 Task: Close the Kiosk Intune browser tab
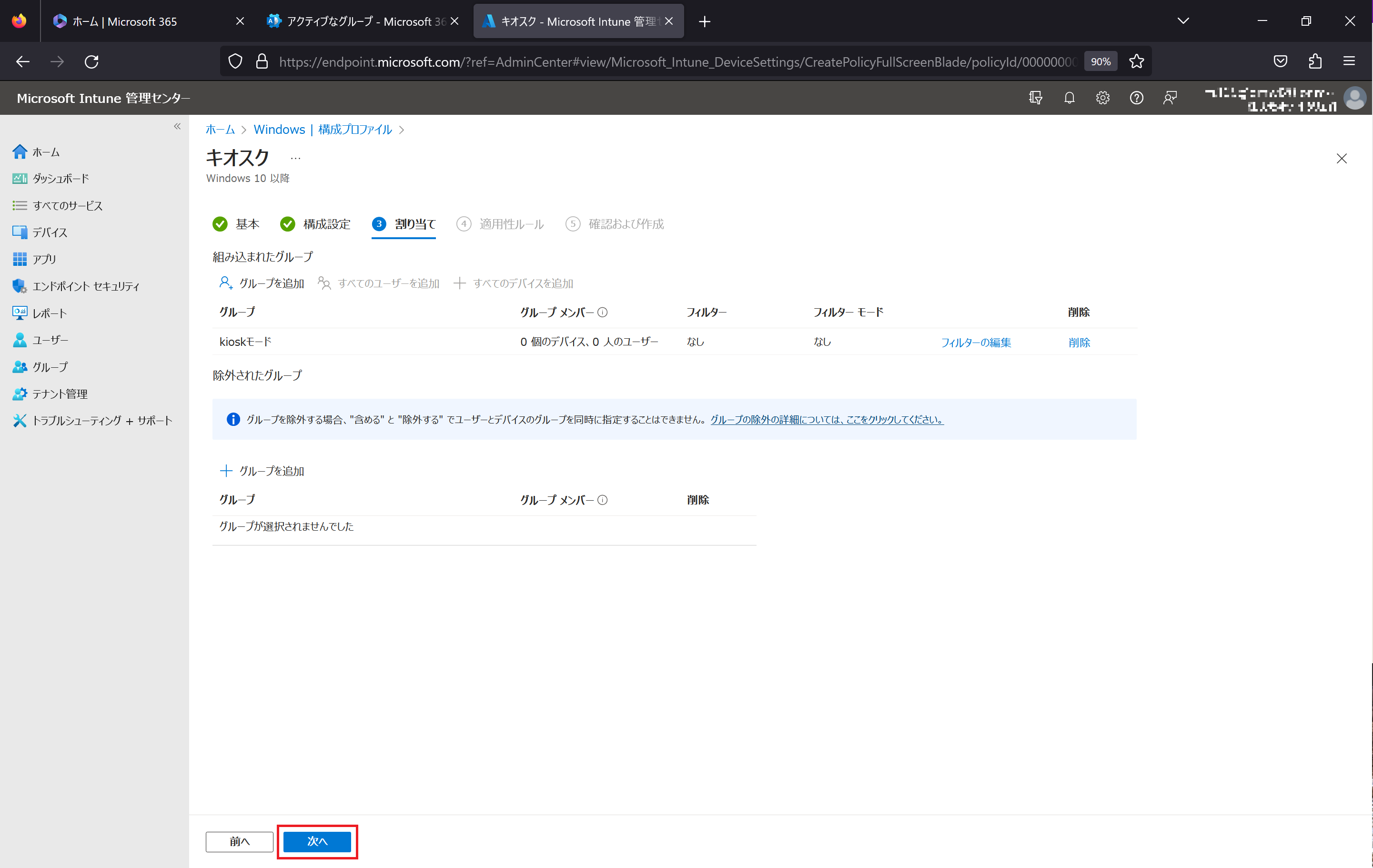(669, 21)
